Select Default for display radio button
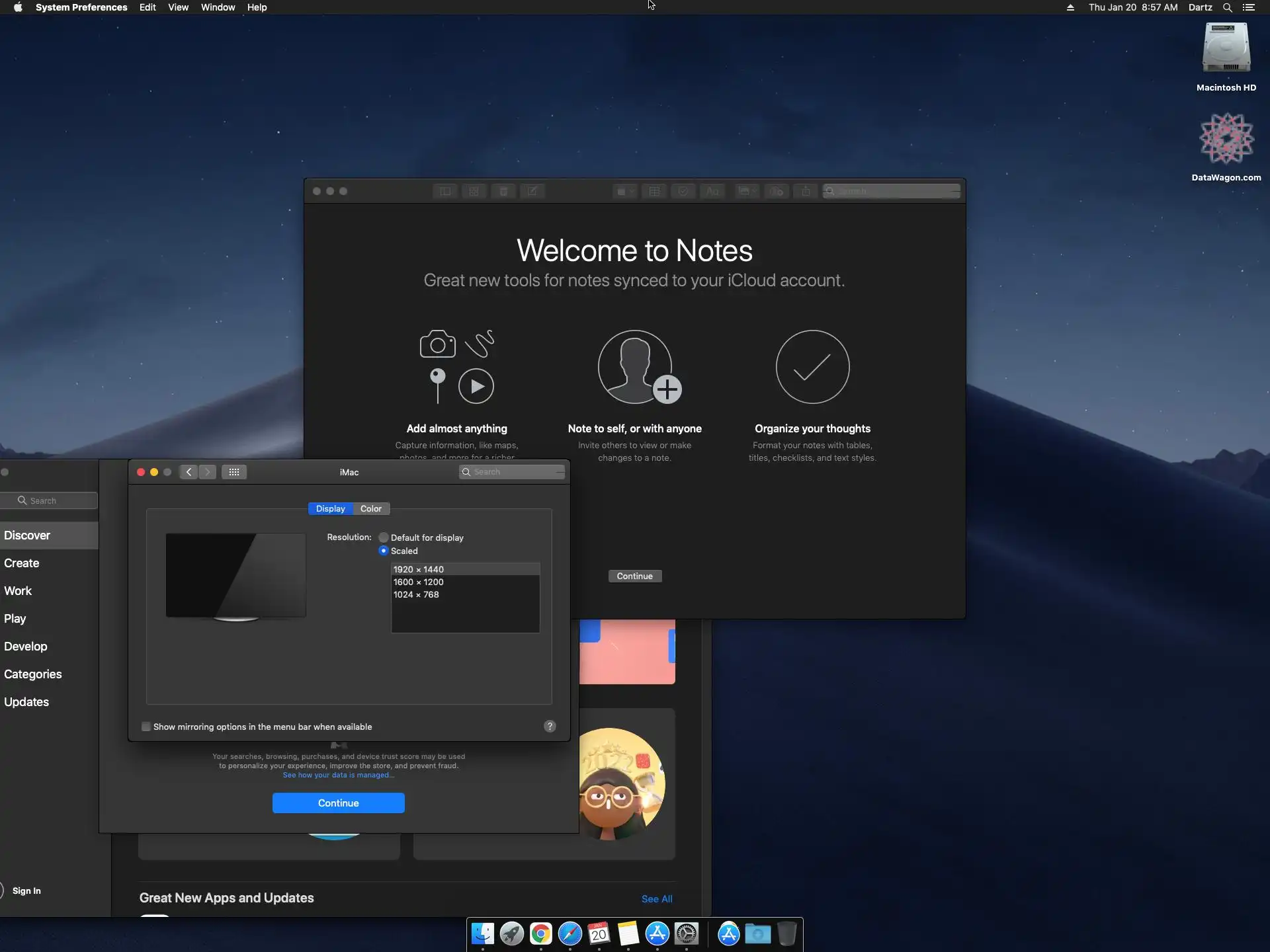The image size is (1270, 952). pyautogui.click(x=384, y=537)
